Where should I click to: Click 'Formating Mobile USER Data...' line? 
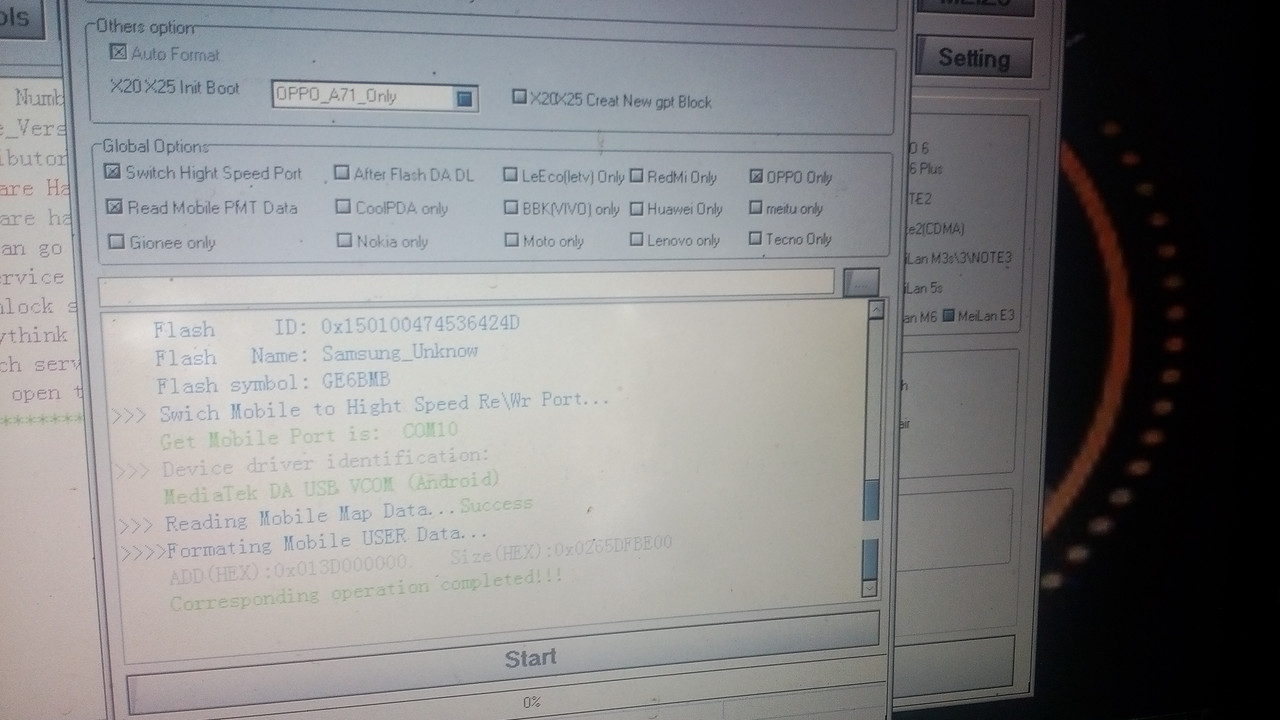click(303, 542)
